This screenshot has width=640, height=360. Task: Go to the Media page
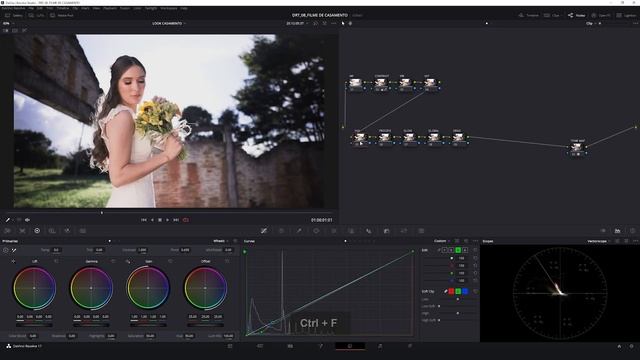[x=230, y=346]
